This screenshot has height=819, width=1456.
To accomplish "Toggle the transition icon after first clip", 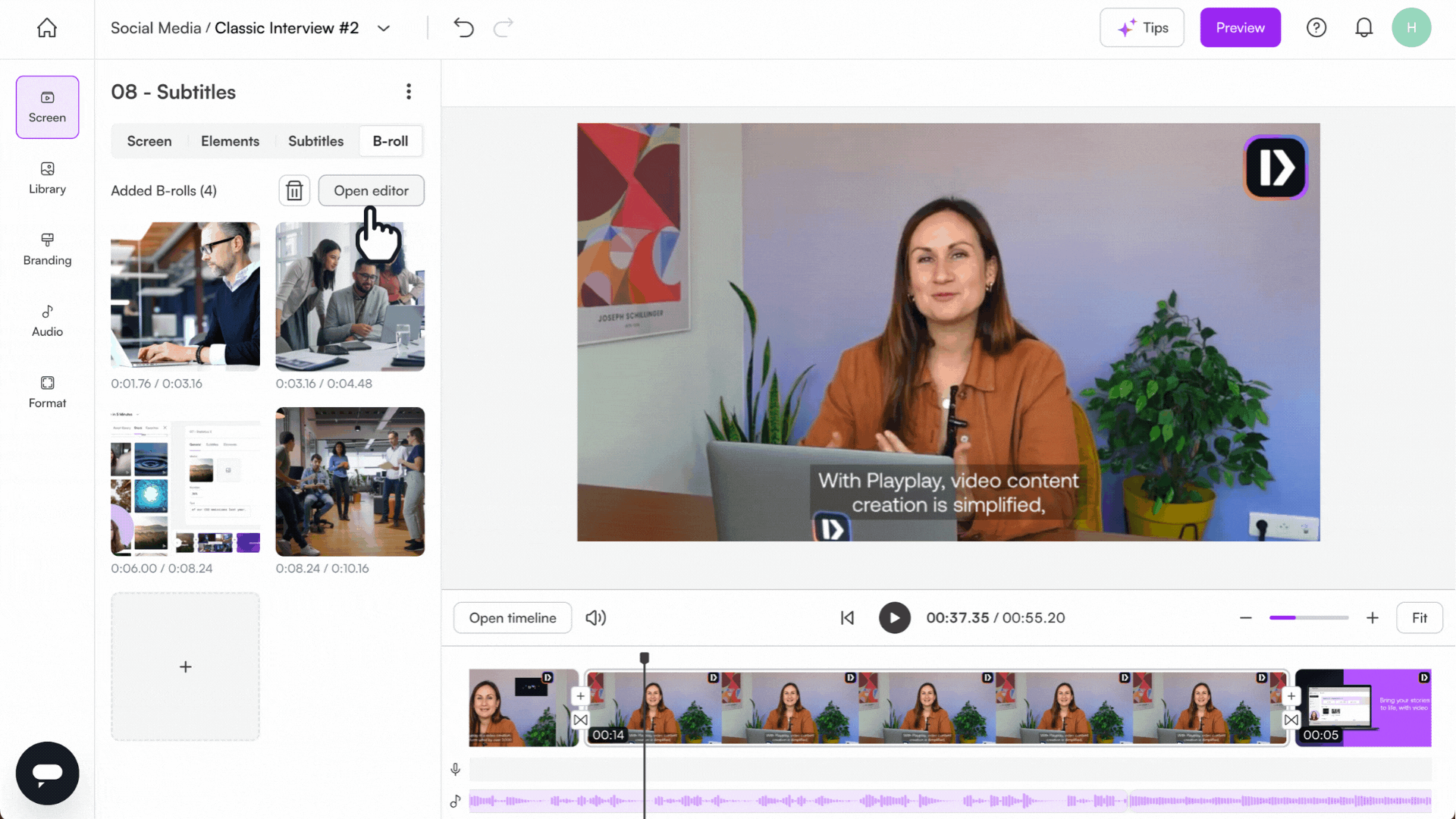I will (x=580, y=720).
